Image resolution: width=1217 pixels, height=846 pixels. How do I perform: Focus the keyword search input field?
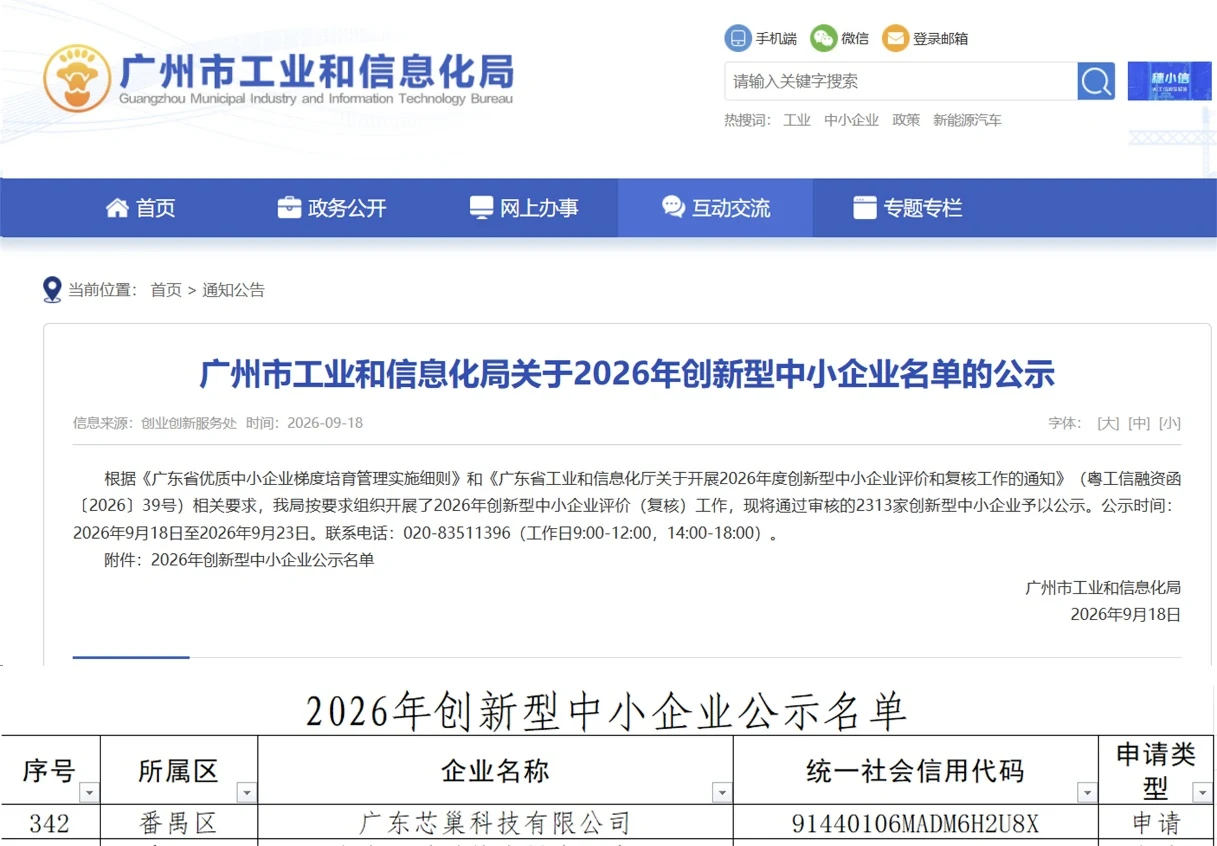(900, 81)
